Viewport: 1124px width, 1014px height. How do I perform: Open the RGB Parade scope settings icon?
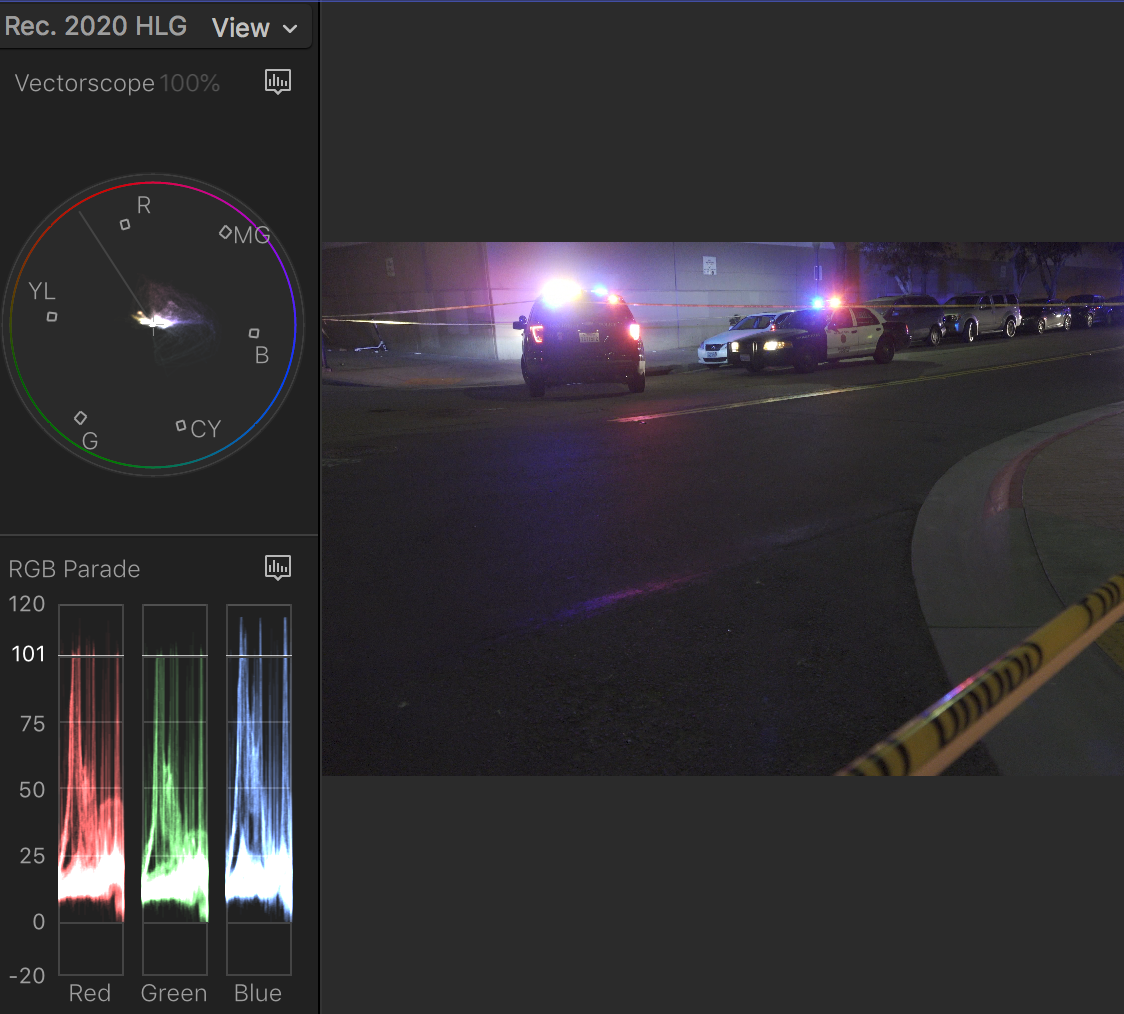tap(277, 568)
